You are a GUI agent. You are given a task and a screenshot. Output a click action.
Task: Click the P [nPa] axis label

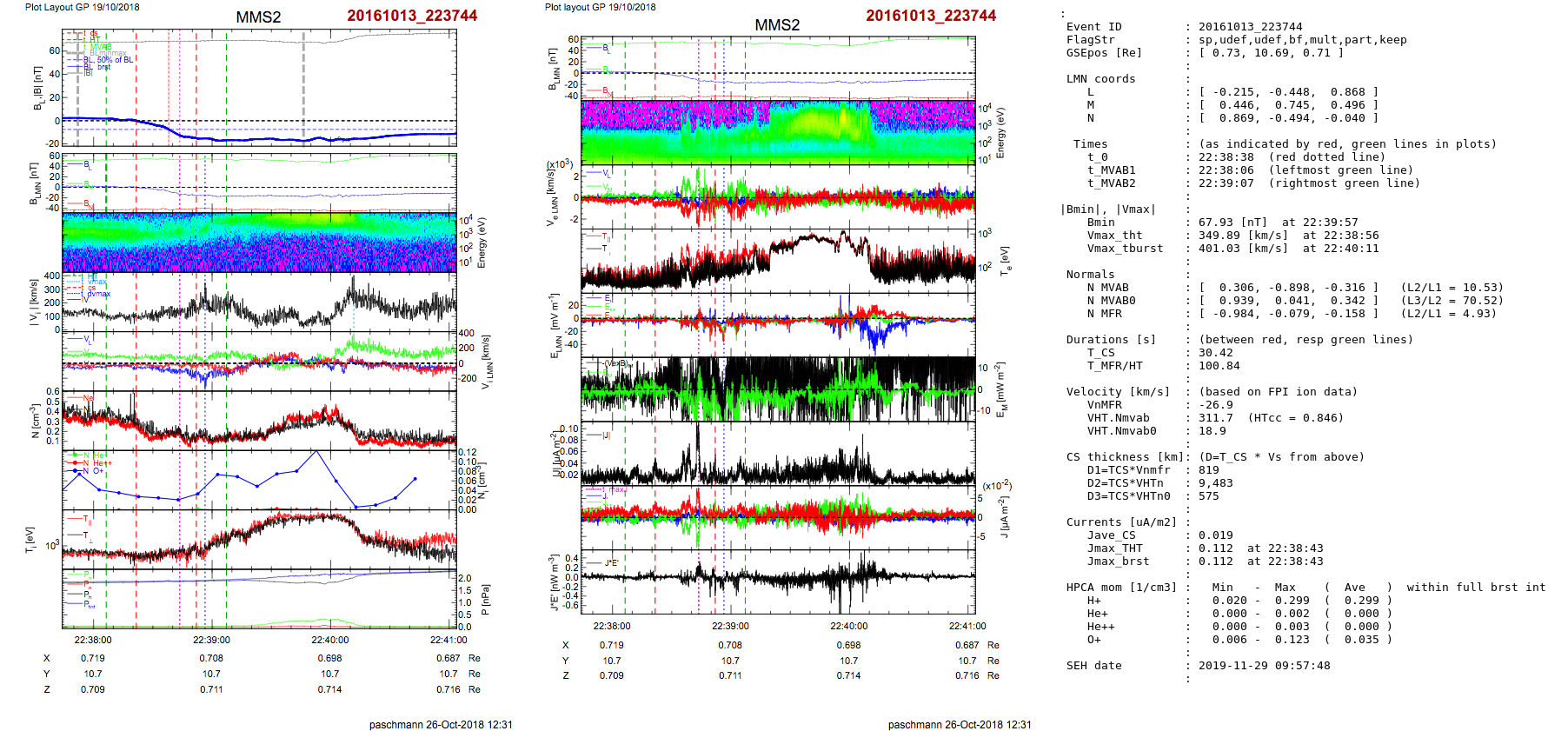pos(486,599)
